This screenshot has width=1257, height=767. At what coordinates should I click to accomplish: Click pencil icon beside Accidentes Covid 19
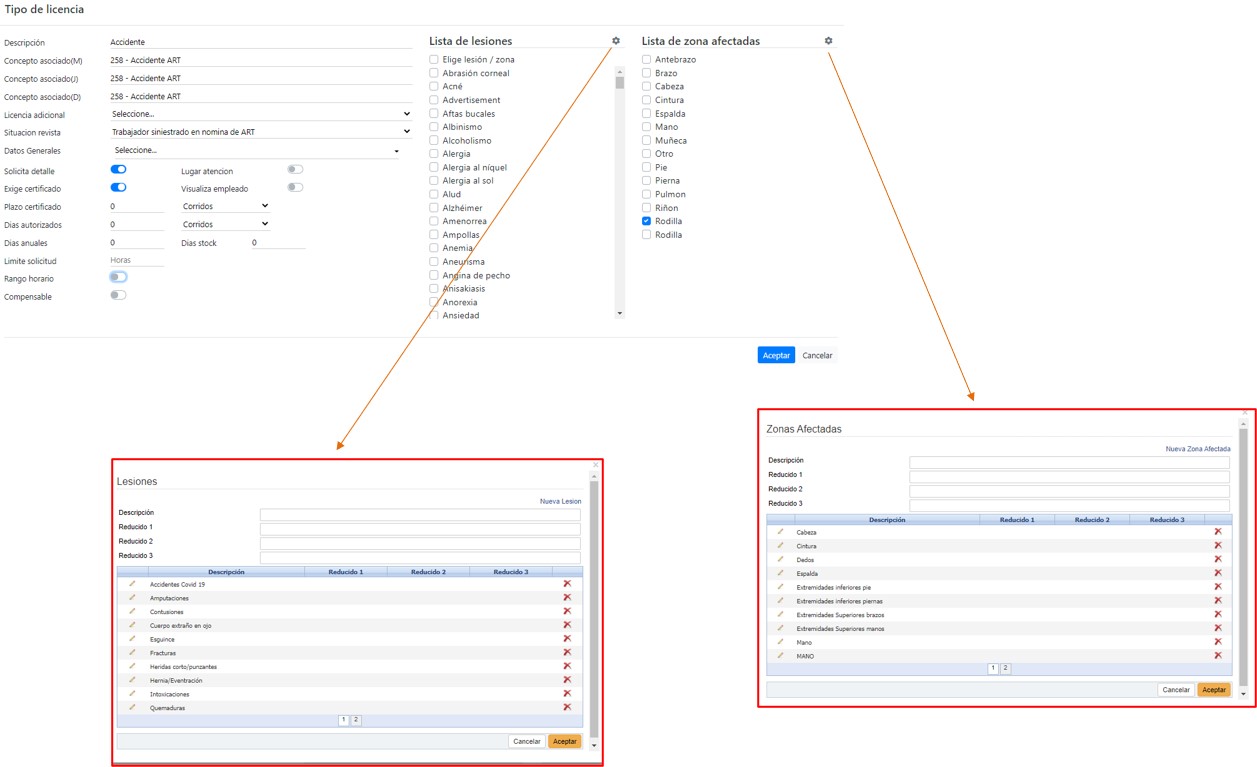[x=132, y=584]
